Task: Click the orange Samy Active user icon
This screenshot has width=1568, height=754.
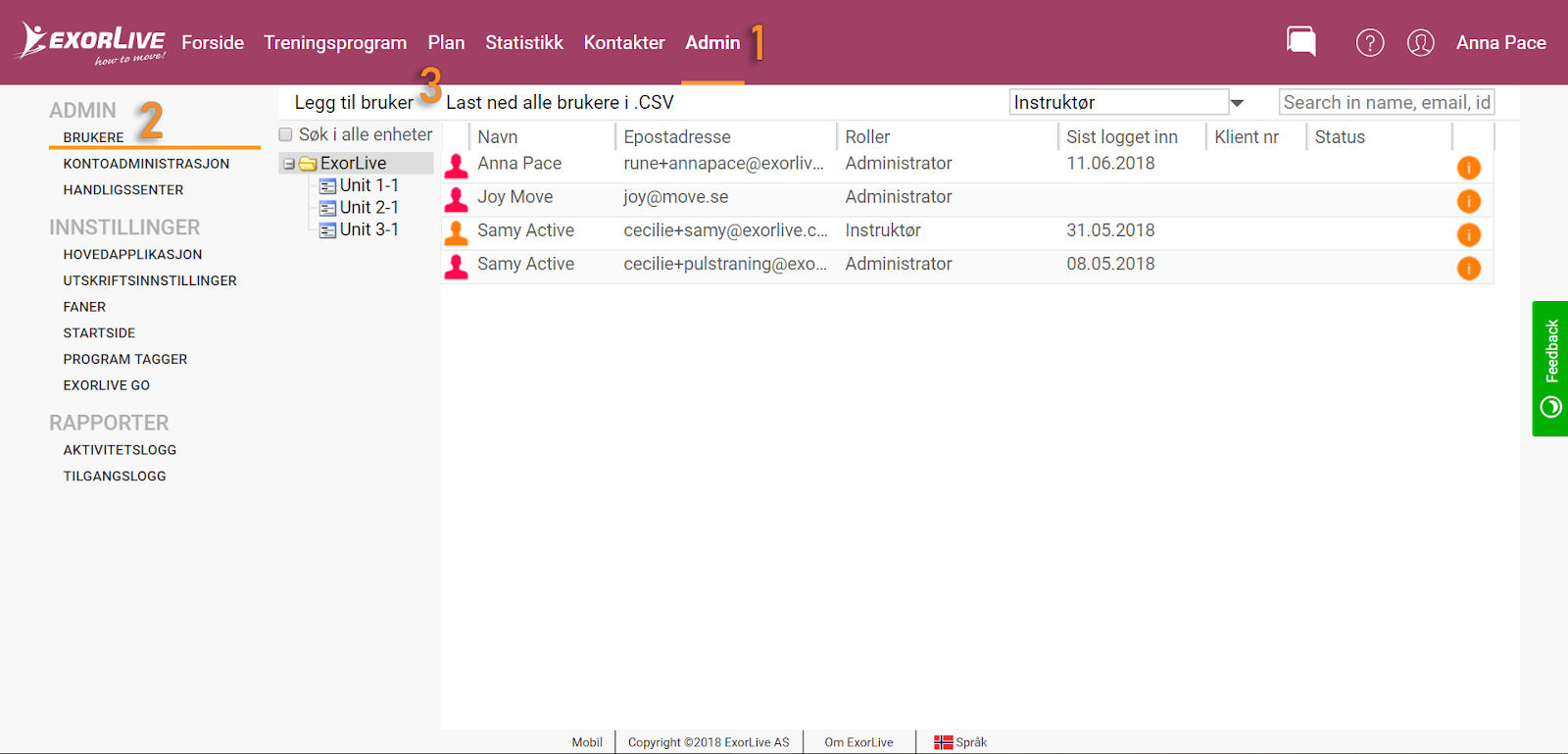Action: pyautogui.click(x=457, y=232)
